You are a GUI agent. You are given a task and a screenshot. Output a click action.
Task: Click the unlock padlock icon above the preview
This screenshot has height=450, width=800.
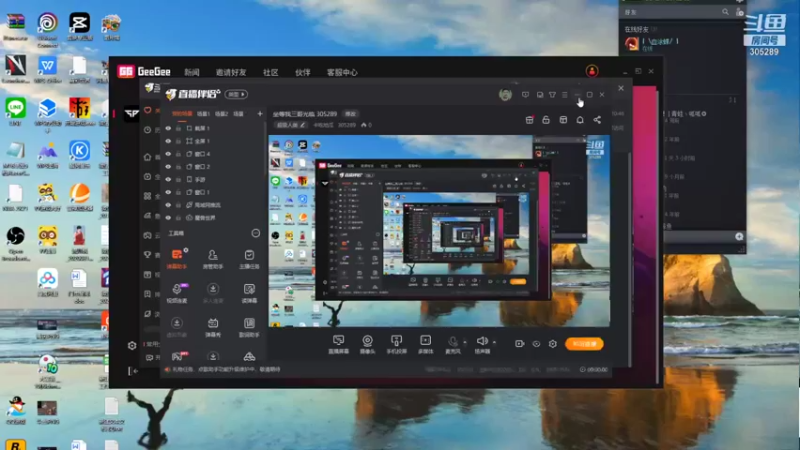546,120
